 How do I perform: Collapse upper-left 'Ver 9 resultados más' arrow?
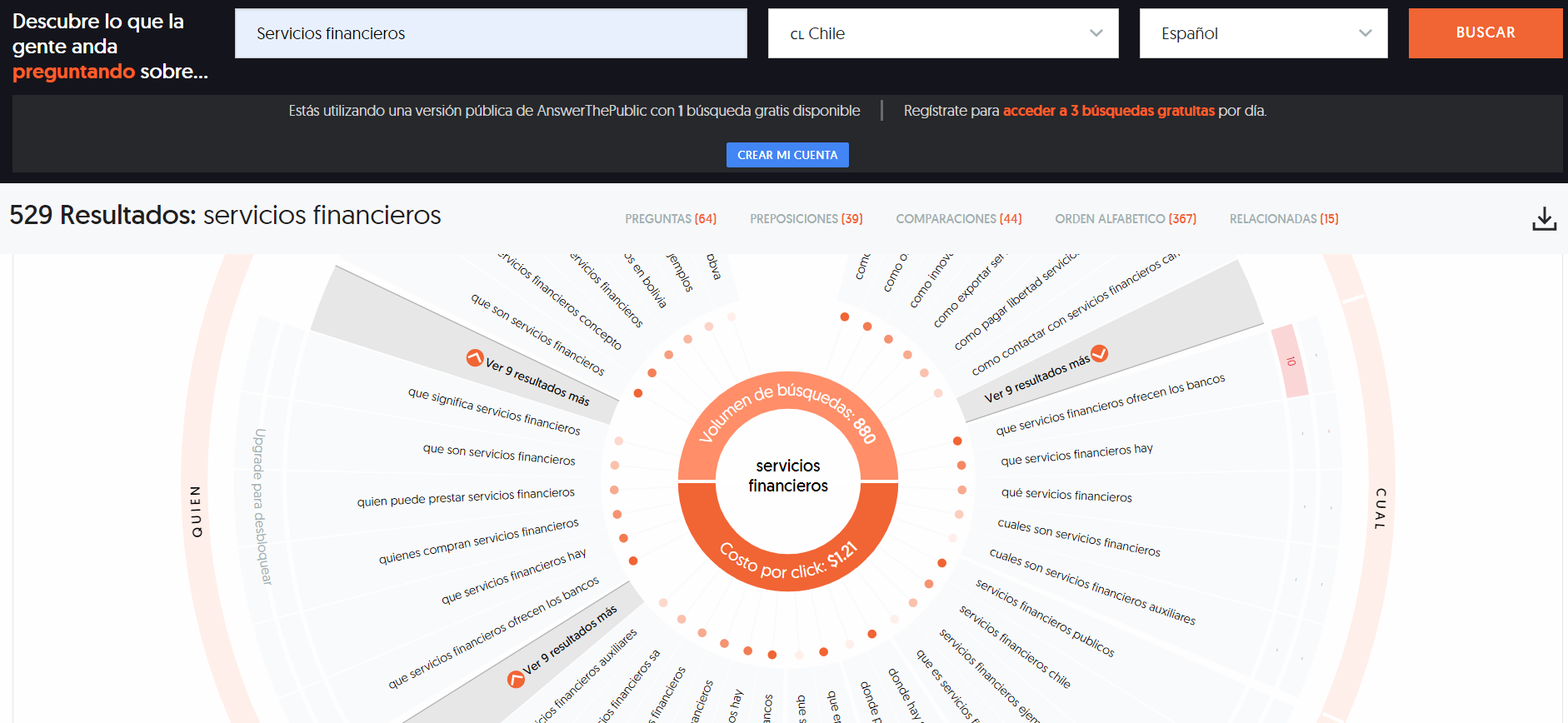pos(475,358)
